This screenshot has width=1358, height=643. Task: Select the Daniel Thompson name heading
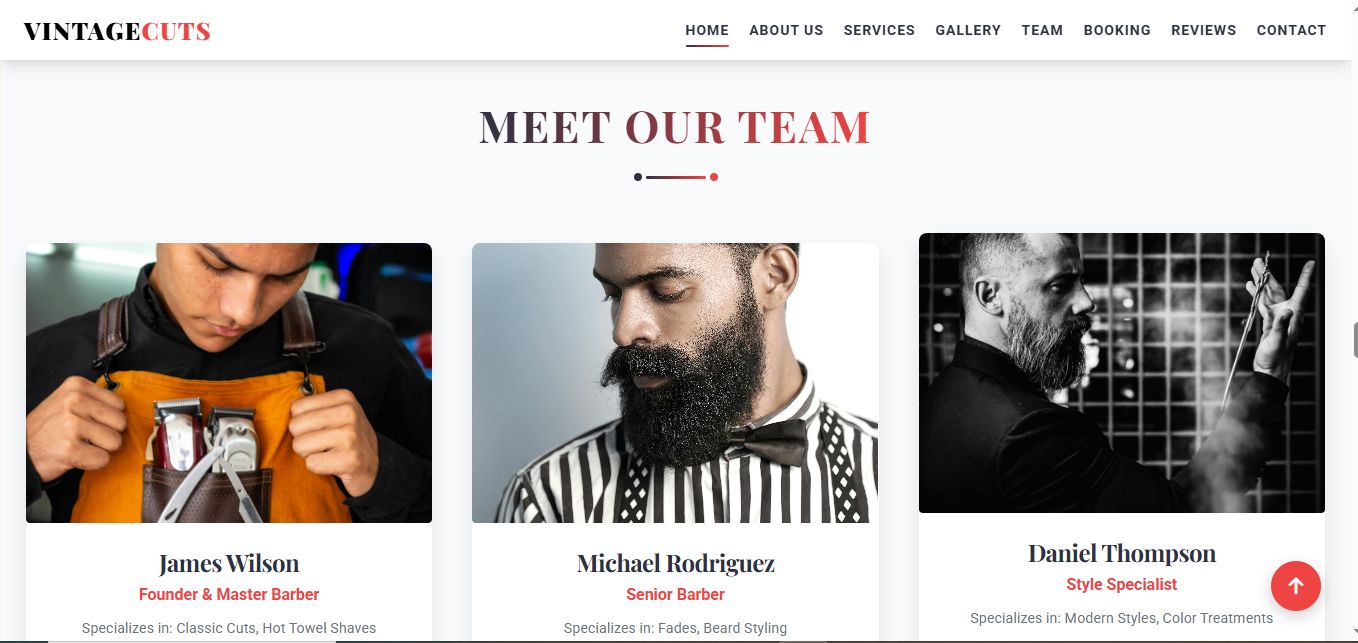(1122, 554)
